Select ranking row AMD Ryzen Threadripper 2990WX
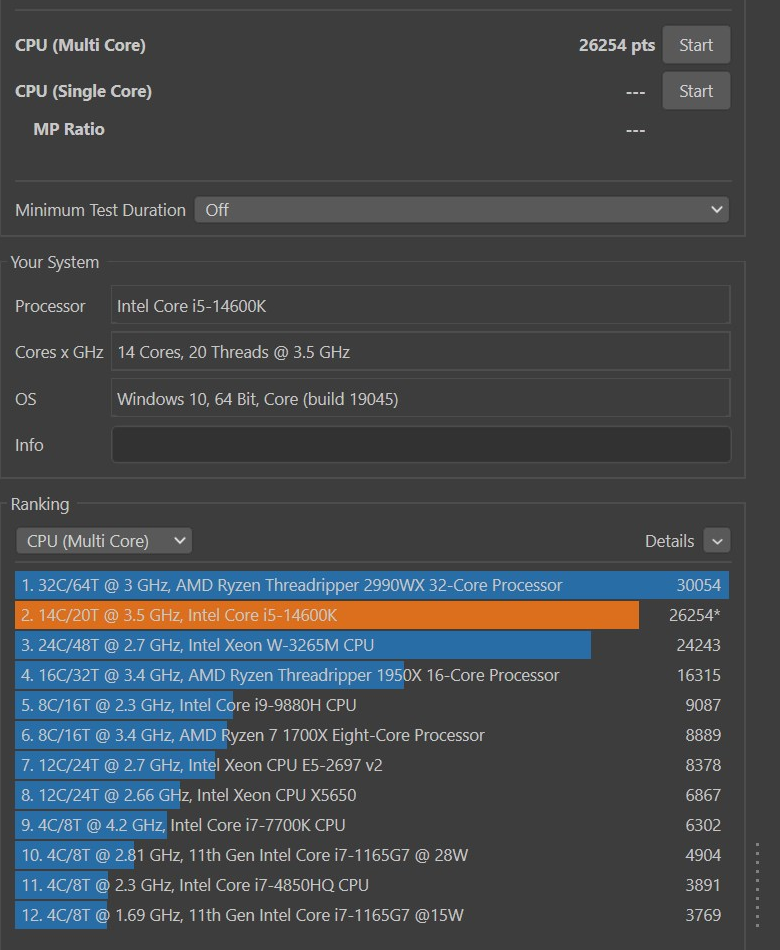Image resolution: width=780 pixels, height=950 pixels. click(372, 585)
